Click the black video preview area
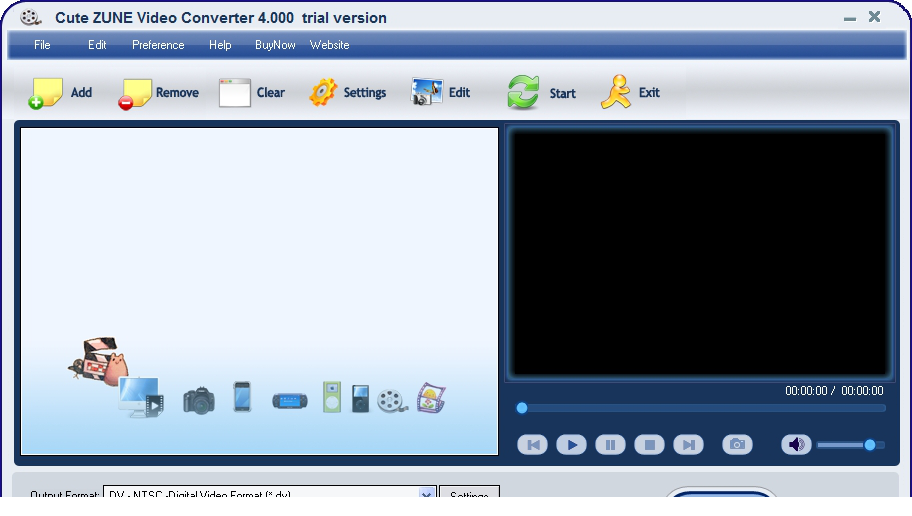This screenshot has width=912, height=516. pos(700,252)
